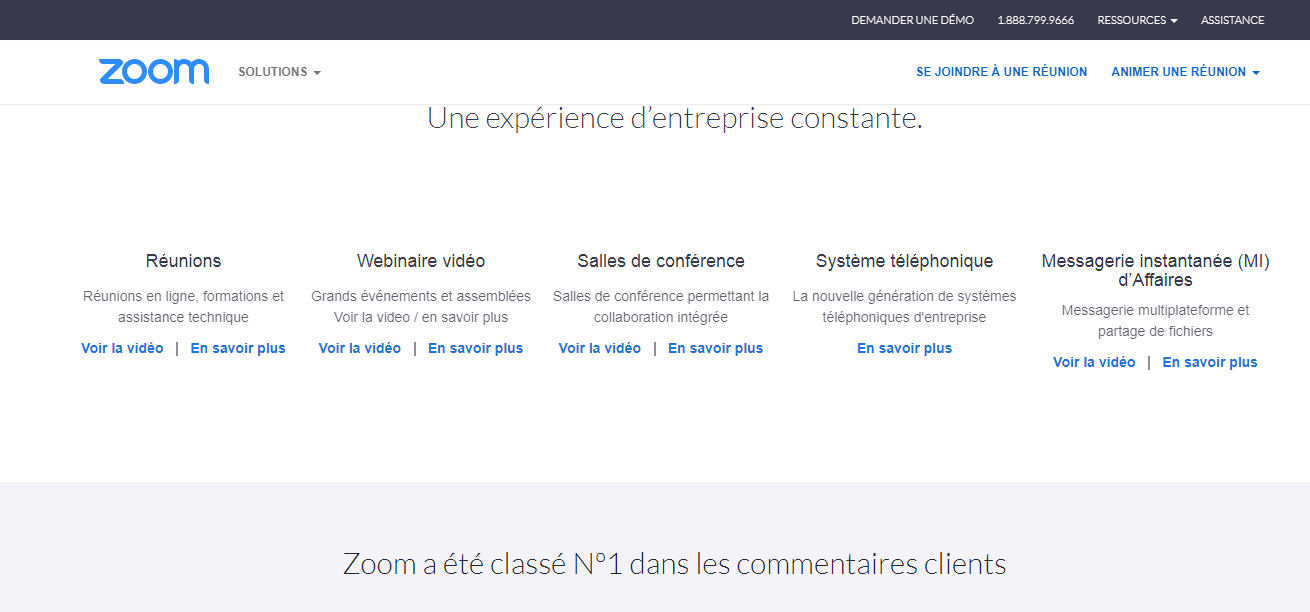Click En savoir plus under Messagerie instantanée
The image size is (1310, 612).
pyautogui.click(x=1210, y=362)
